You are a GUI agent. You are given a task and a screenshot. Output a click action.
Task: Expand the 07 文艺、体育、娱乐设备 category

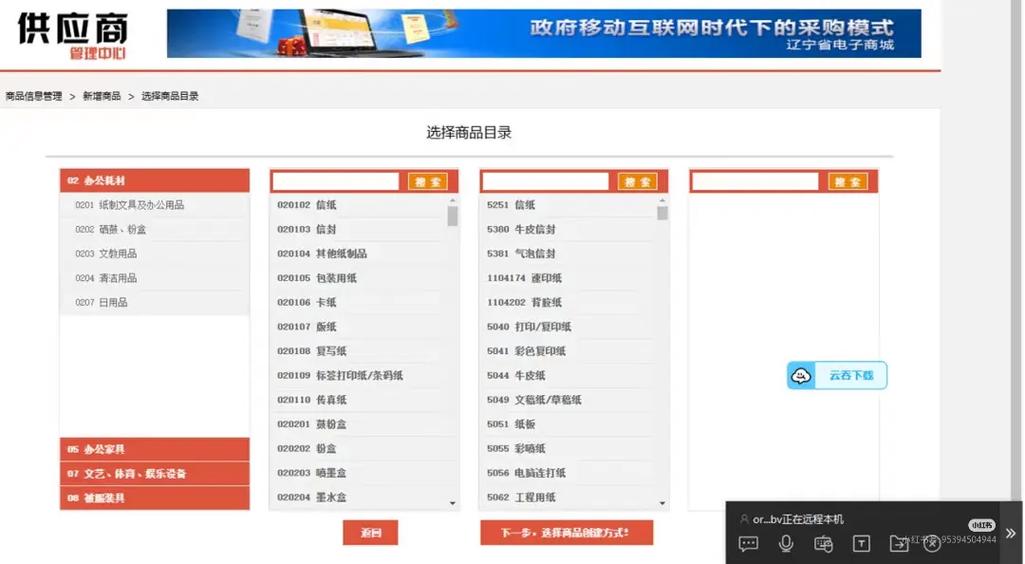[x=154, y=473]
